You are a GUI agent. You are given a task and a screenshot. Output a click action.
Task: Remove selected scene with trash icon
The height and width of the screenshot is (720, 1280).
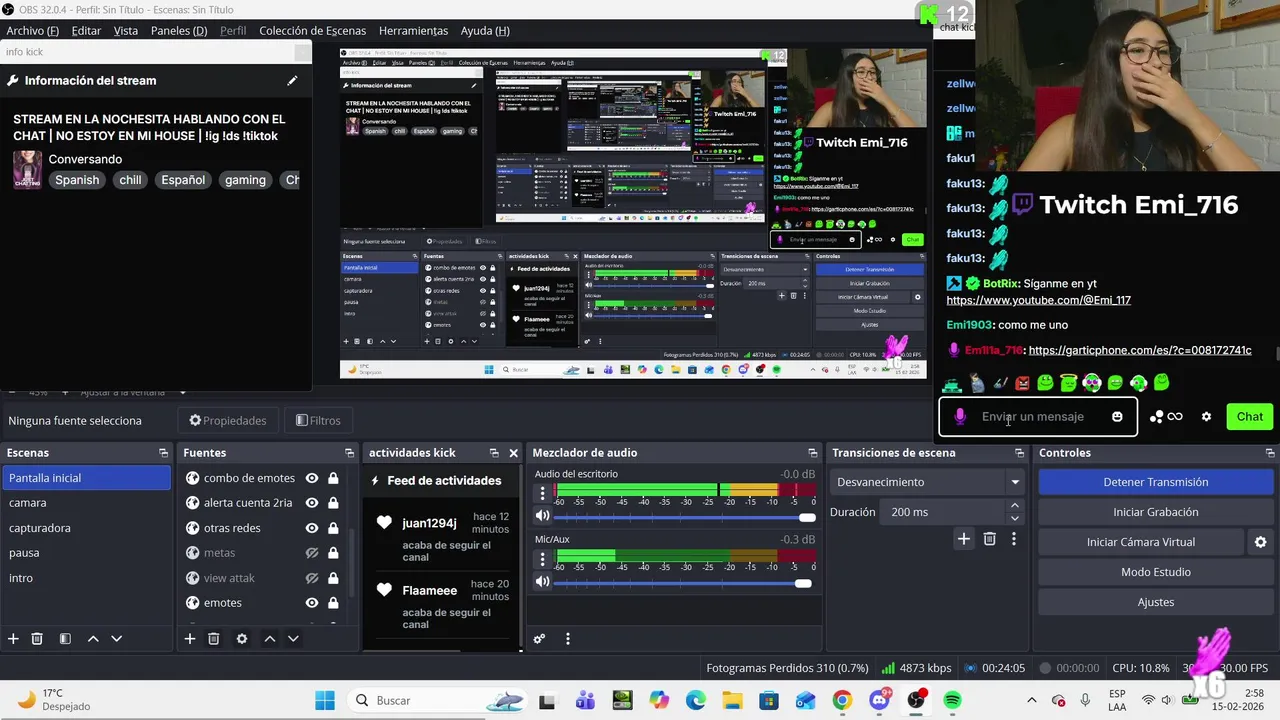point(37,638)
